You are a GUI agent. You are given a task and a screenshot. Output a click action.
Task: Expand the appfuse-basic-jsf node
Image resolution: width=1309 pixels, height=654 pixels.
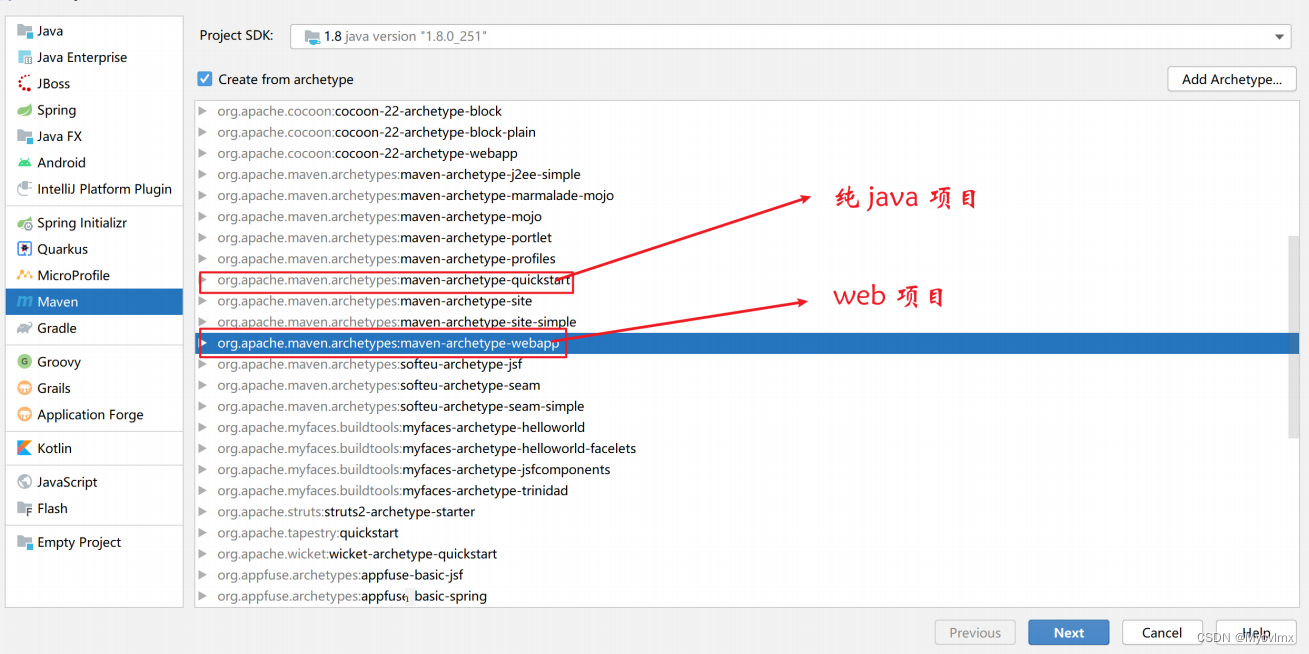point(204,575)
